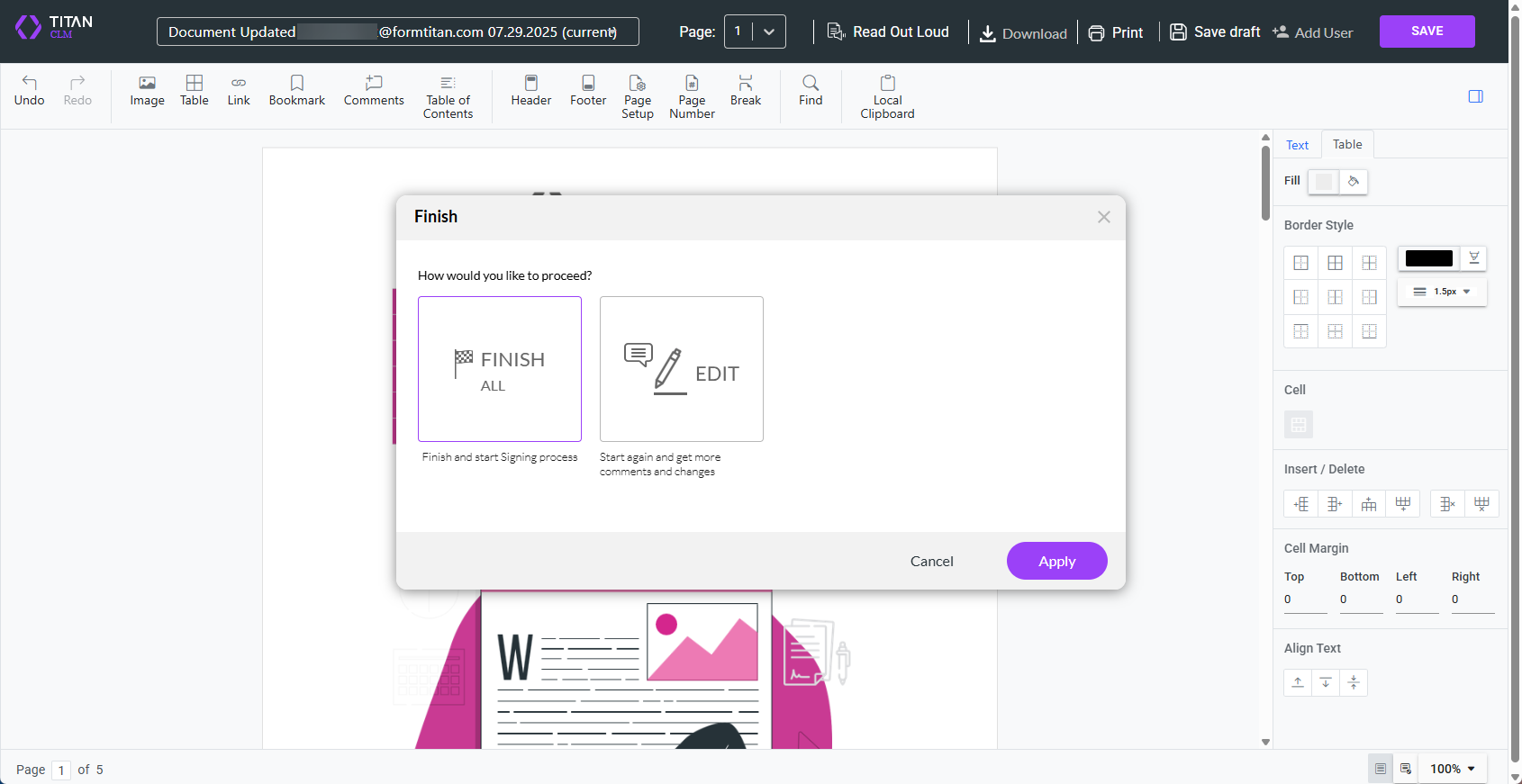Click the Fill color swatch
This screenshot has width=1522, height=784.
1323,181
